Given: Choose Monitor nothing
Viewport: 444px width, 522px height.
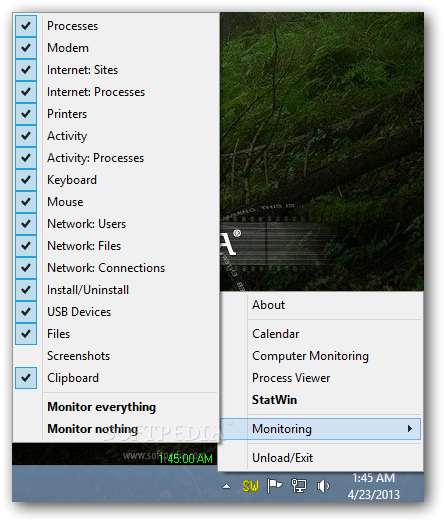Looking at the screenshot, I should (115, 429).
